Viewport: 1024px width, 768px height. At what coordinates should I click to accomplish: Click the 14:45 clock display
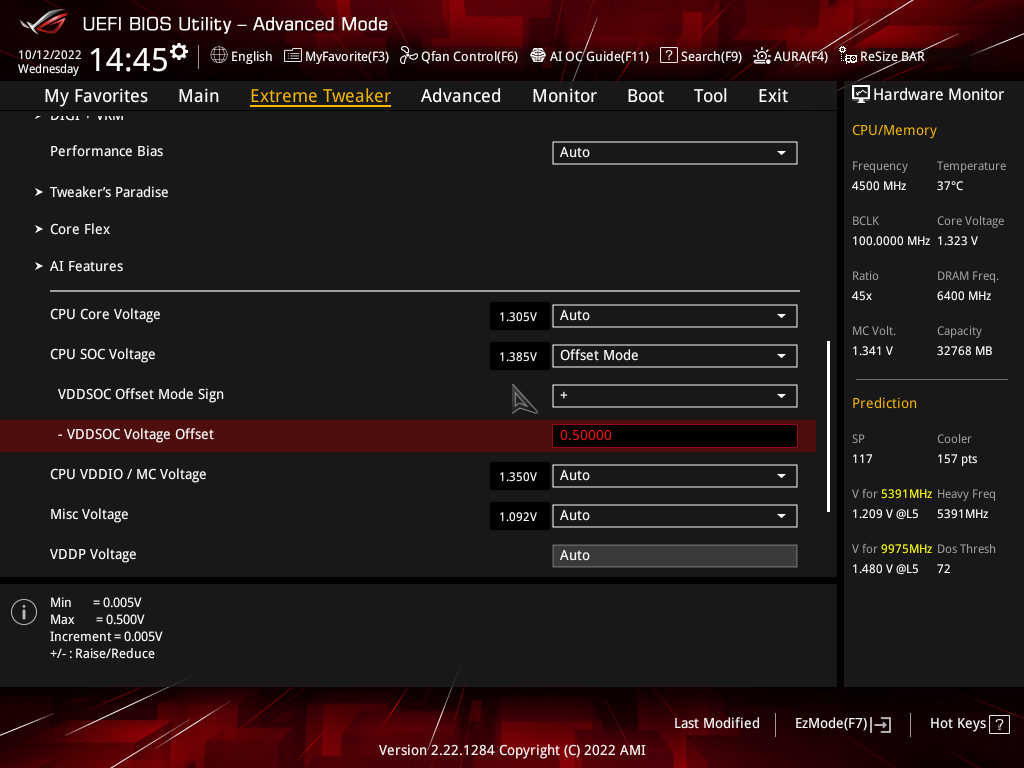pos(129,59)
